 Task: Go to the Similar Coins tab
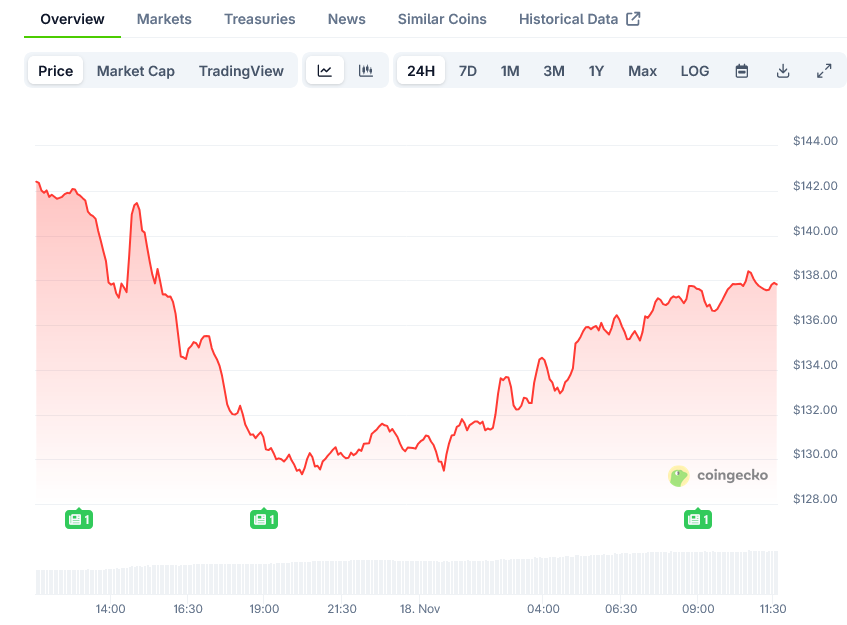pyautogui.click(x=442, y=19)
